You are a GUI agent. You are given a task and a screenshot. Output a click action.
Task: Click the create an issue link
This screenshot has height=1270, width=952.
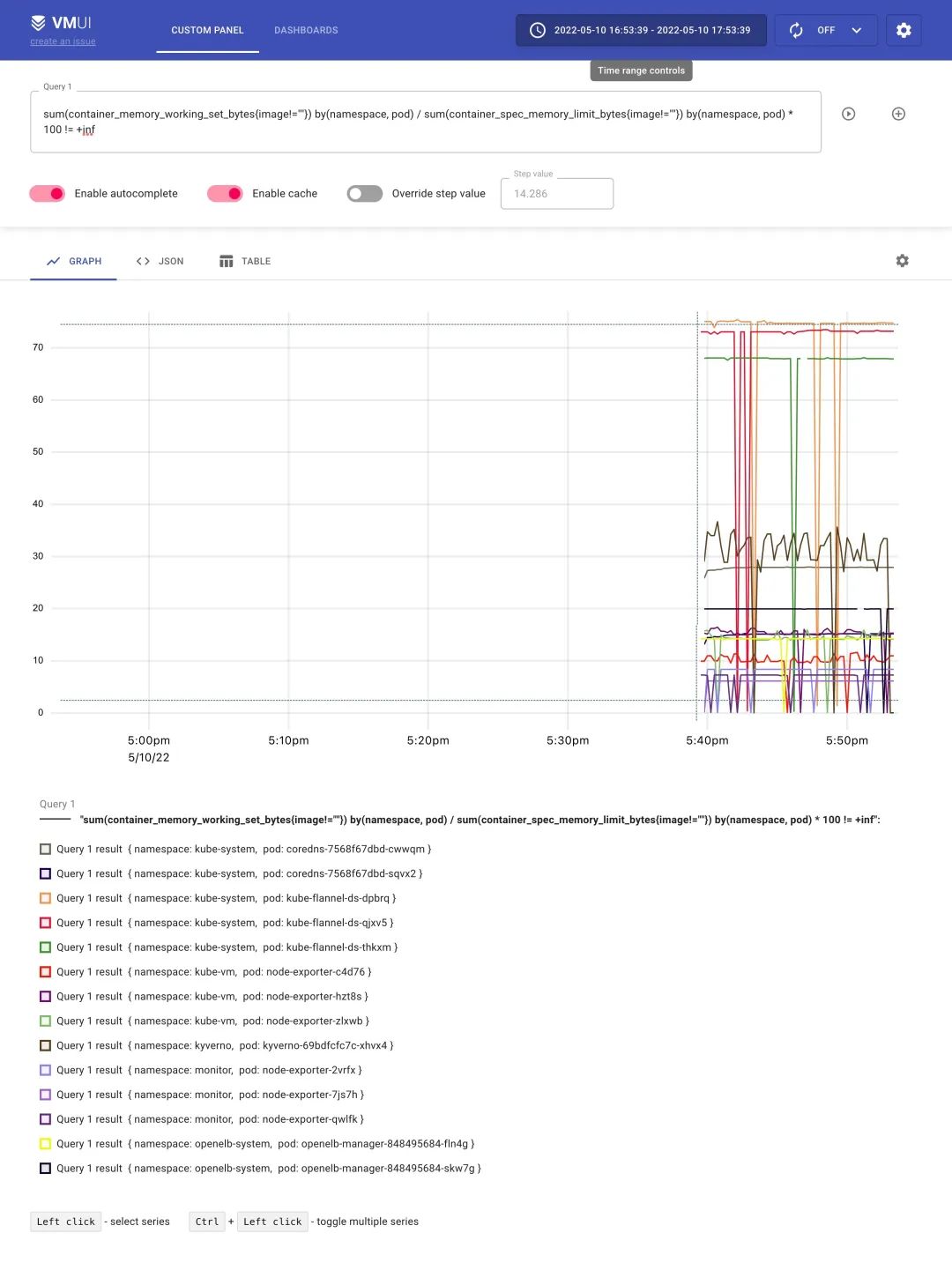click(x=63, y=41)
